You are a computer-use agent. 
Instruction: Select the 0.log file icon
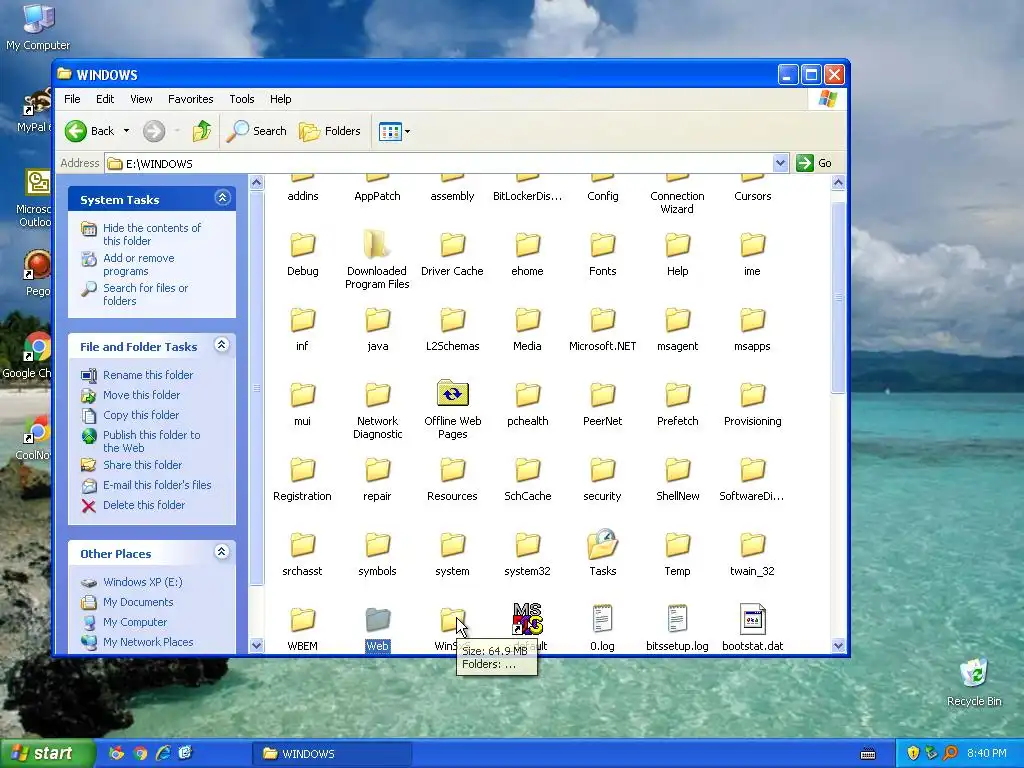(602, 619)
